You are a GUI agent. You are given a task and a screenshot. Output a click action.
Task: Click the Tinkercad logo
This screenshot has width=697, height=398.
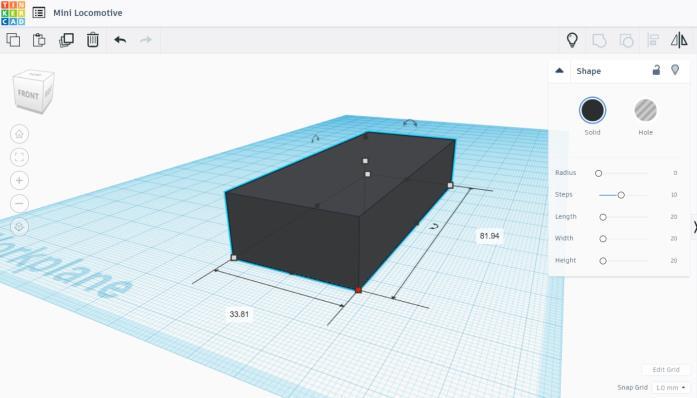point(13,13)
